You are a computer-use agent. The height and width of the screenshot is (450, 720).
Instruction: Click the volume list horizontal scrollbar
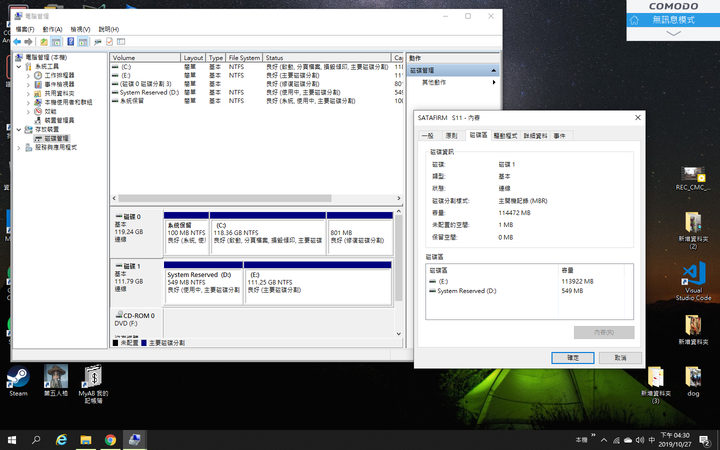[225, 198]
